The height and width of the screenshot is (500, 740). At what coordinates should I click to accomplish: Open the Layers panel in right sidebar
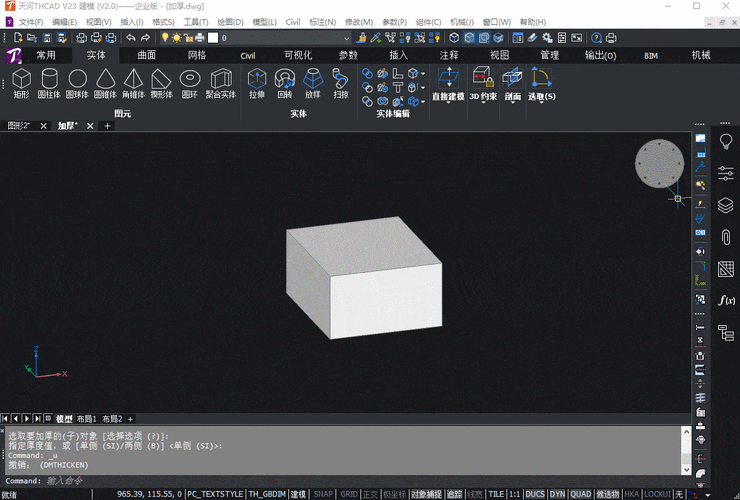point(726,205)
